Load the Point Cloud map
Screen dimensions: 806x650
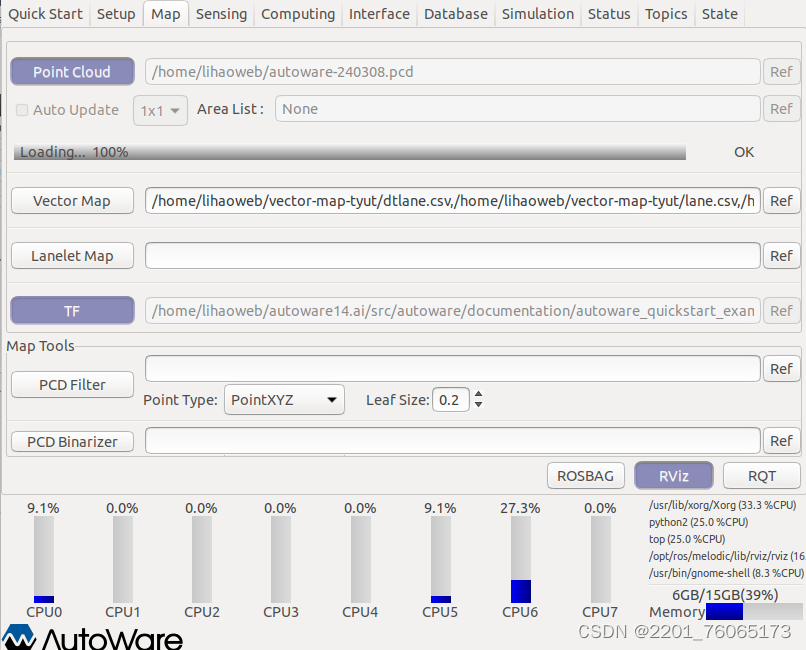72,71
